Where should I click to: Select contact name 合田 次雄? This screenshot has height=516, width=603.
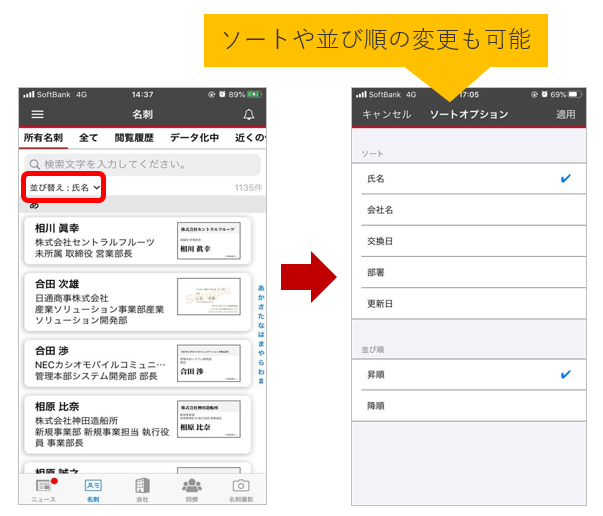coord(57,284)
